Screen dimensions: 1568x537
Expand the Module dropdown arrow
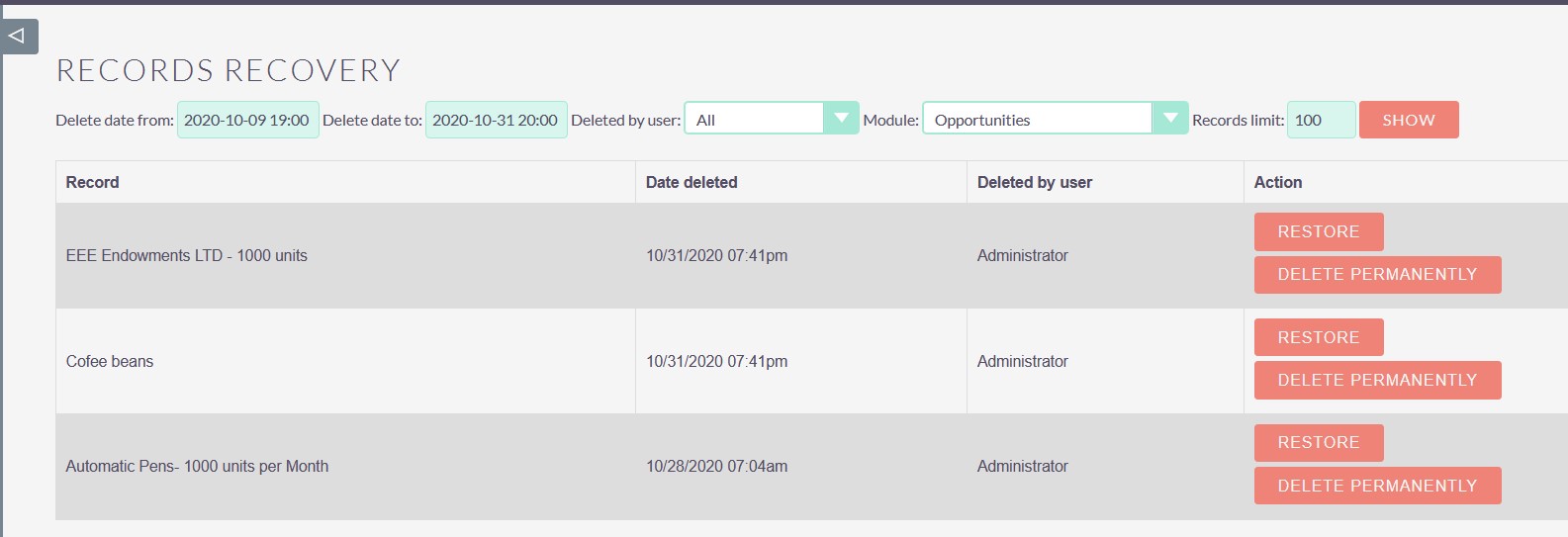point(1170,119)
